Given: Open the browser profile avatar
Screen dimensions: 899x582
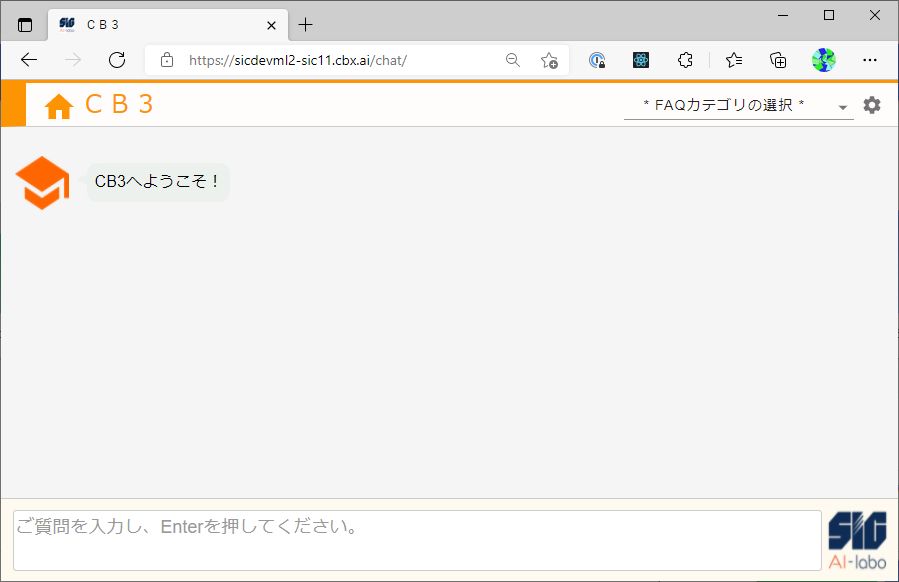Looking at the screenshot, I should pos(823,60).
